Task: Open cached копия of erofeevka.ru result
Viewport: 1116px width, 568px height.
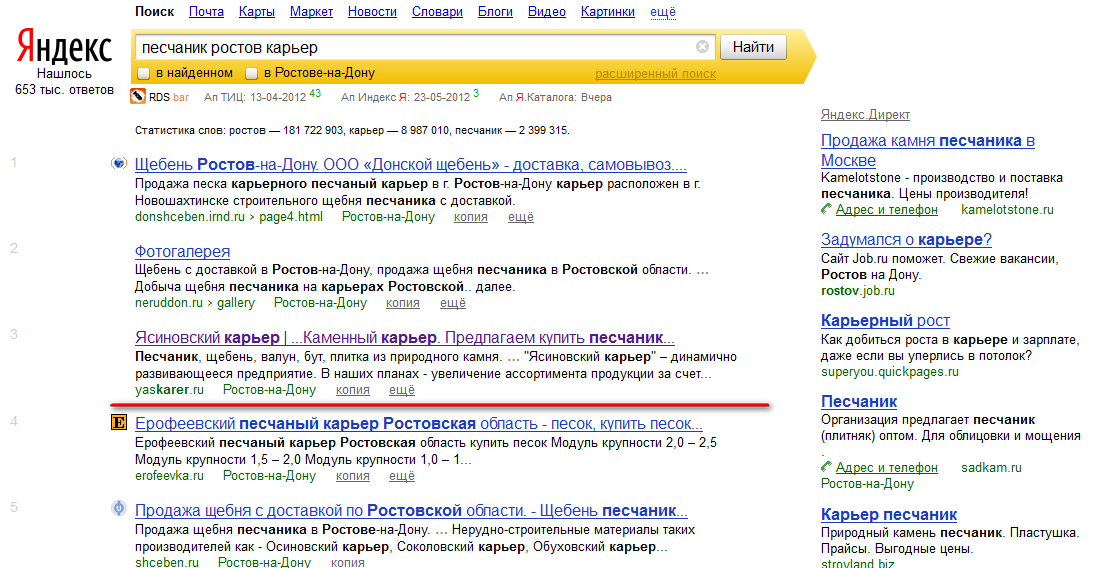Action: tap(352, 476)
